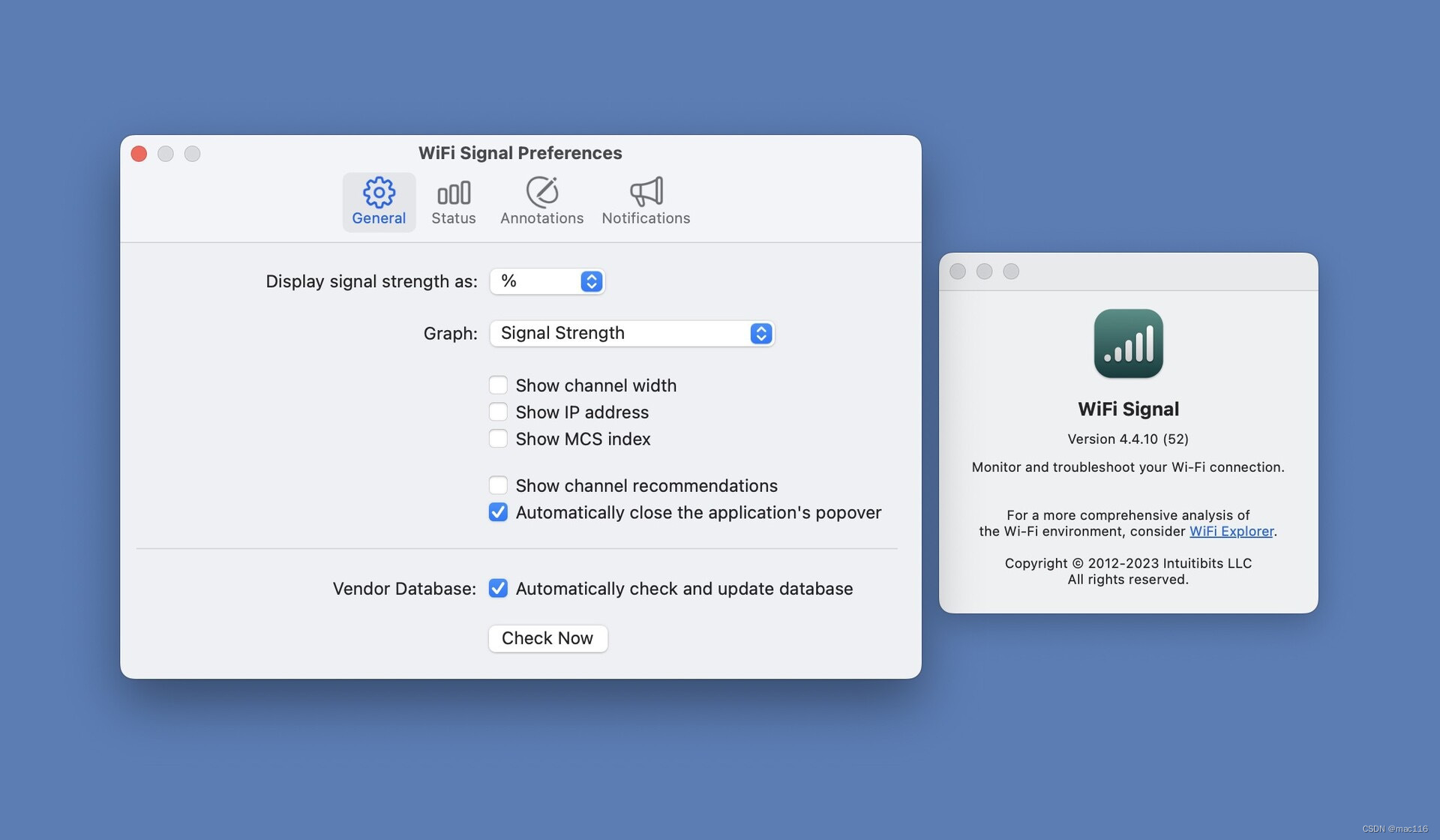Switch to the Annotations tab label
This screenshot has height=840, width=1440.
[541, 218]
